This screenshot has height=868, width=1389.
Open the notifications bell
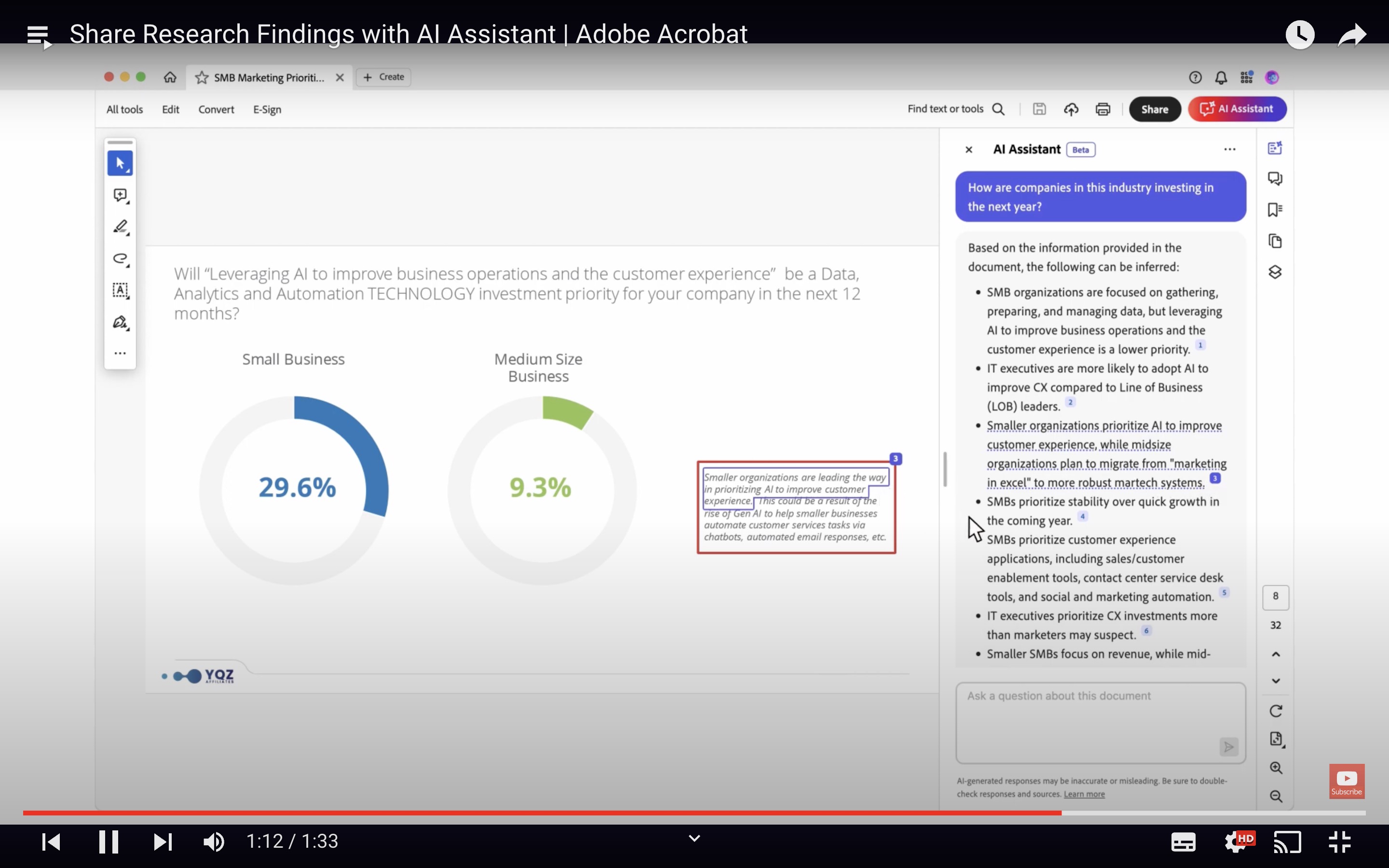pyautogui.click(x=1221, y=78)
